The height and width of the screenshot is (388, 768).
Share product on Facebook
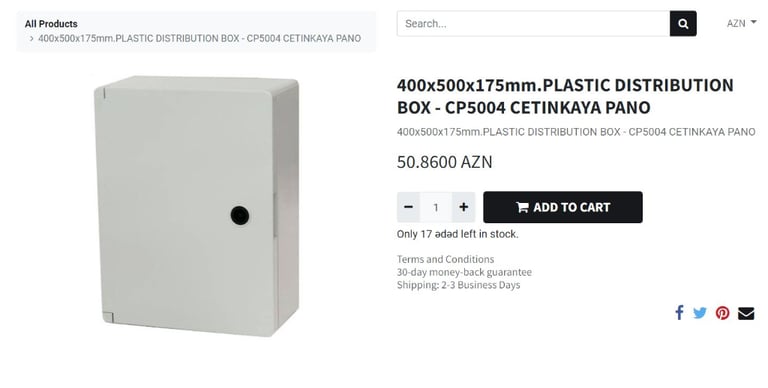tap(679, 313)
